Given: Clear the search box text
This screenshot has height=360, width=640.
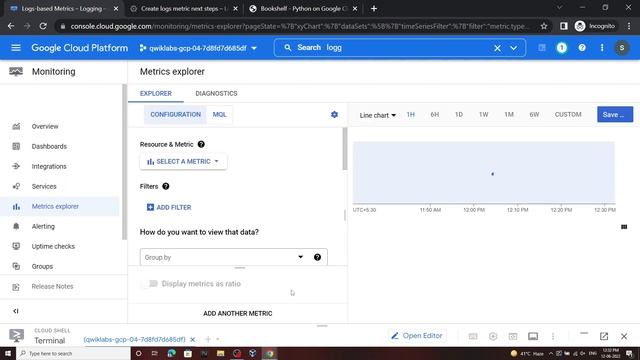Looking at the screenshot, I should [497, 48].
